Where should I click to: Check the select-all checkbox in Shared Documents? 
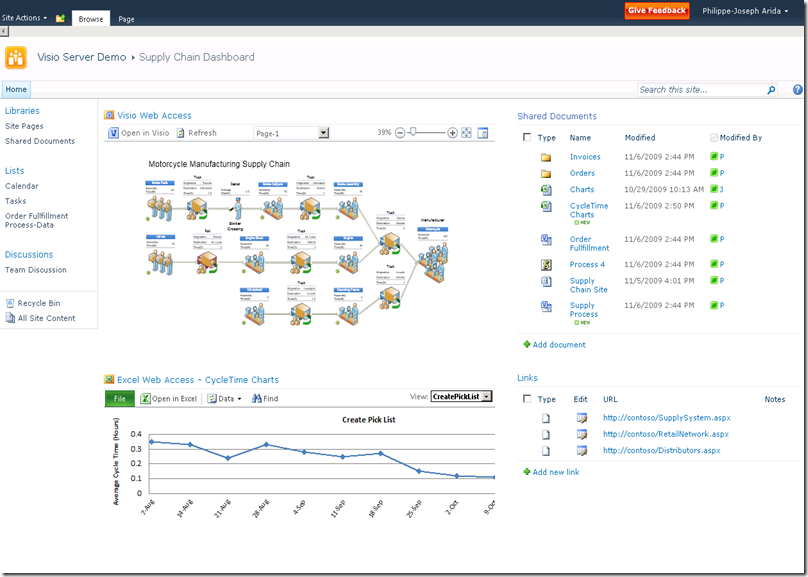527,138
